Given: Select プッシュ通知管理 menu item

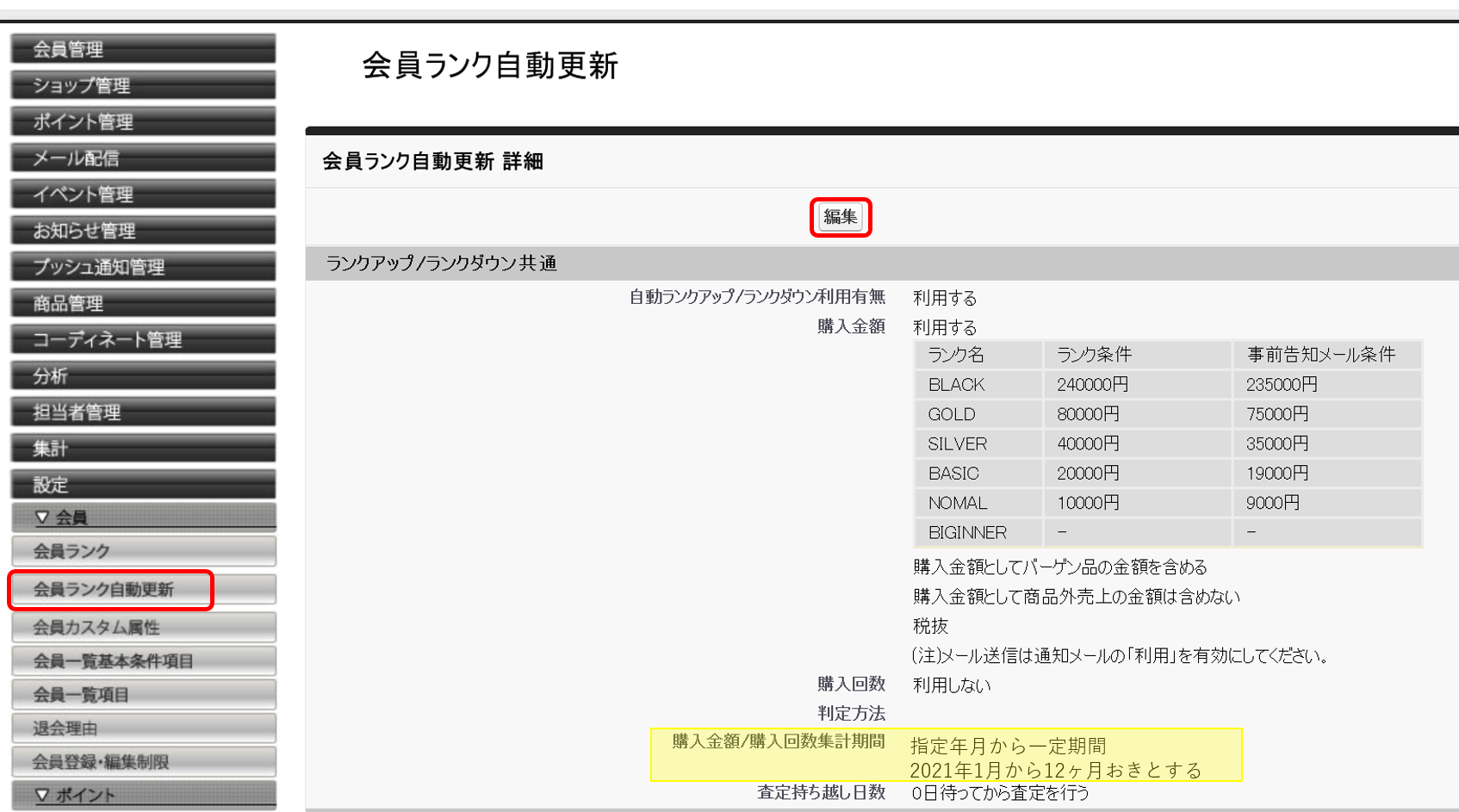Looking at the screenshot, I should point(143,267).
